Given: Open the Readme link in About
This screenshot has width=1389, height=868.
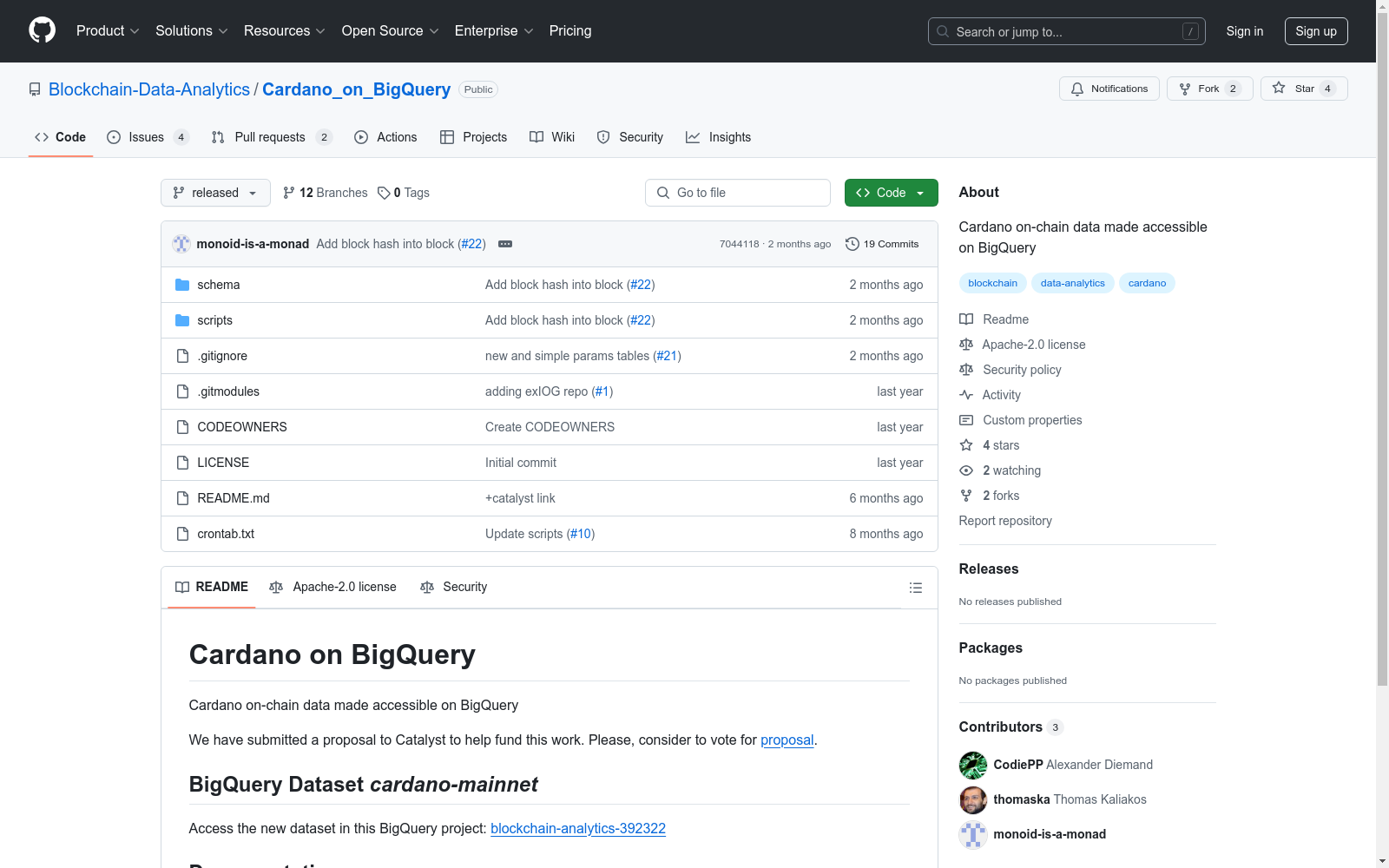Looking at the screenshot, I should click(x=994, y=319).
